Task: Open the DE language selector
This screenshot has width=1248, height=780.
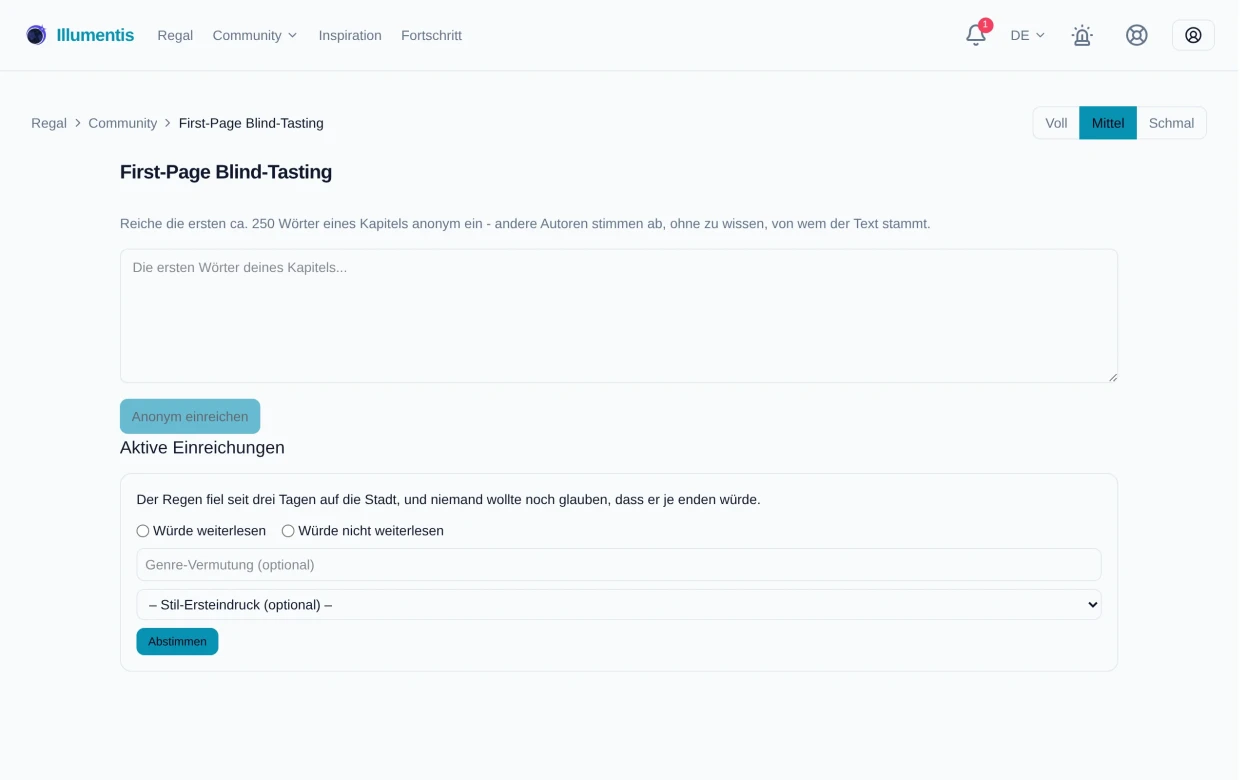Action: pos(1027,35)
